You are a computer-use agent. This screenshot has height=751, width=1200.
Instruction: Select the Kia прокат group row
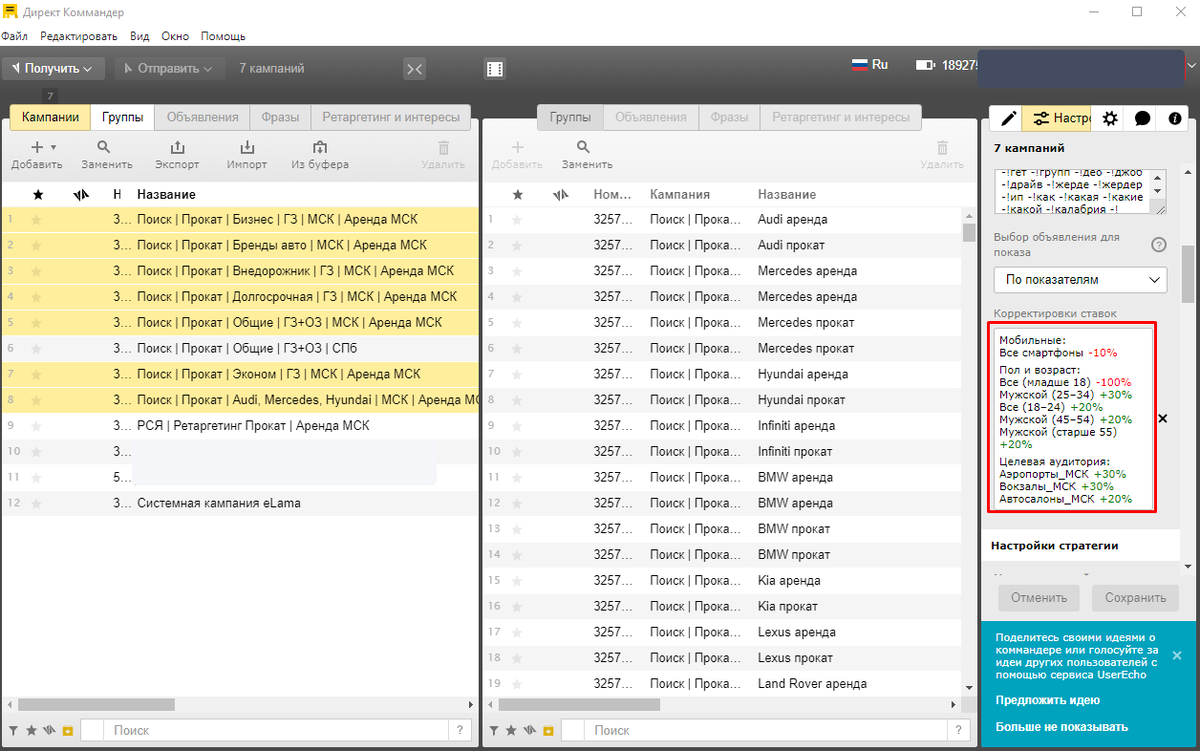tap(724, 606)
